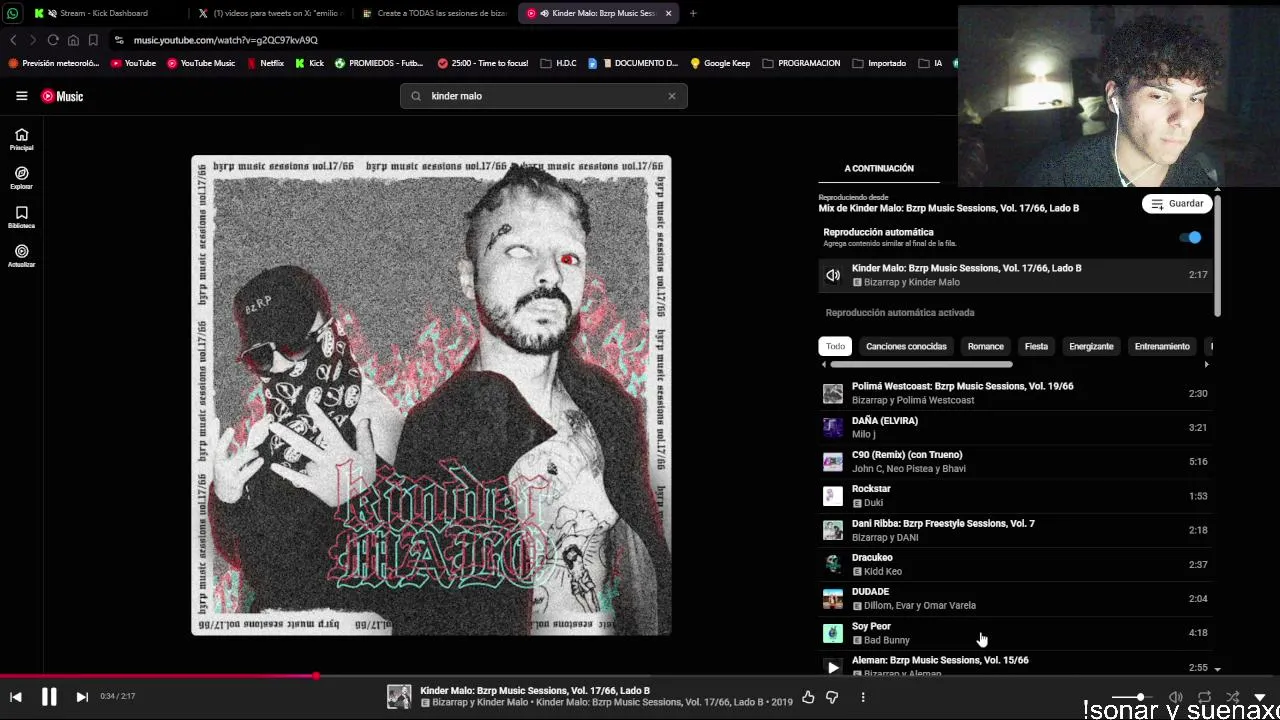The image size is (1280, 720).
Task: Select the Canciones conocidas filter chip
Action: 906,346
